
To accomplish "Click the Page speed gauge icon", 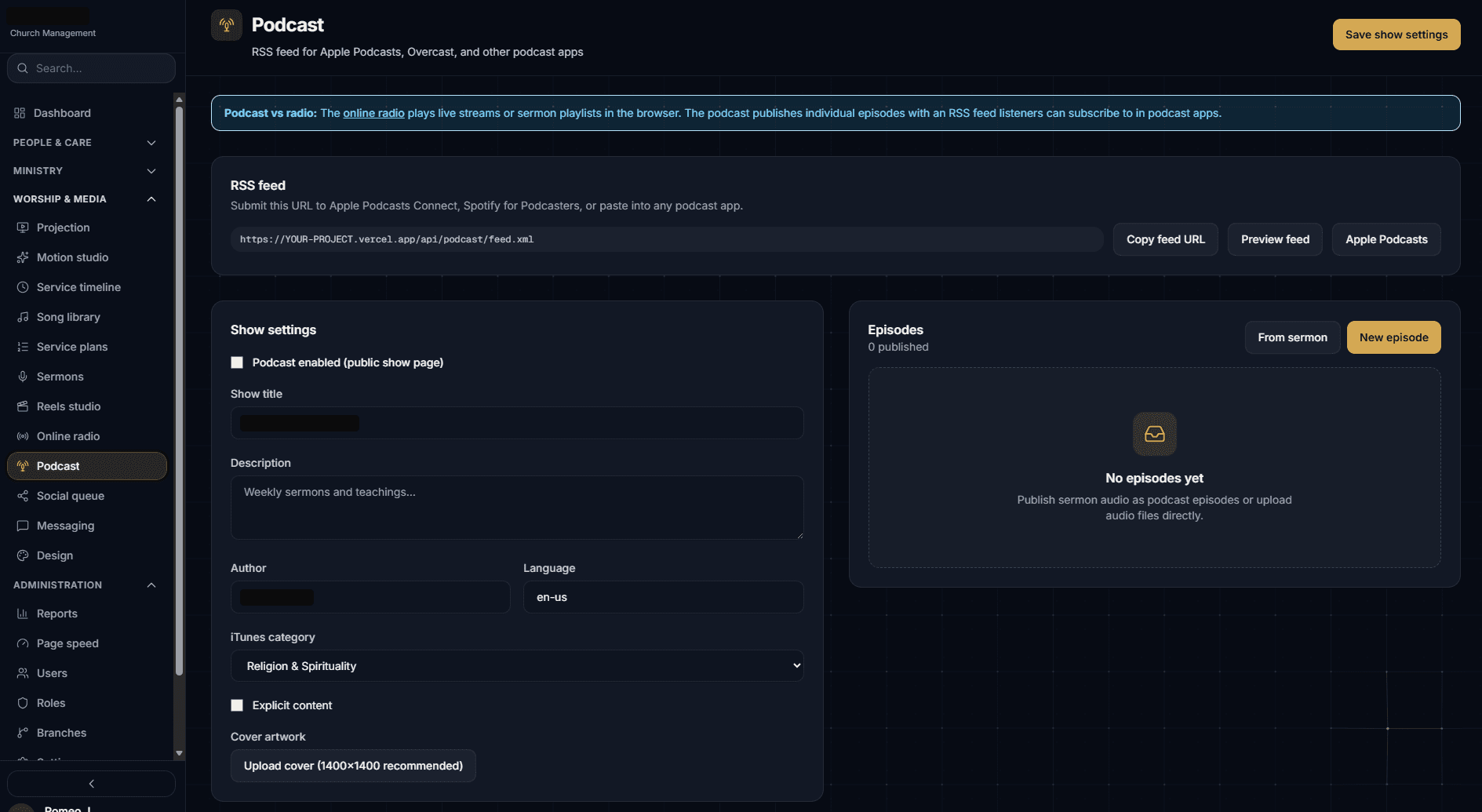I will click(x=23, y=643).
